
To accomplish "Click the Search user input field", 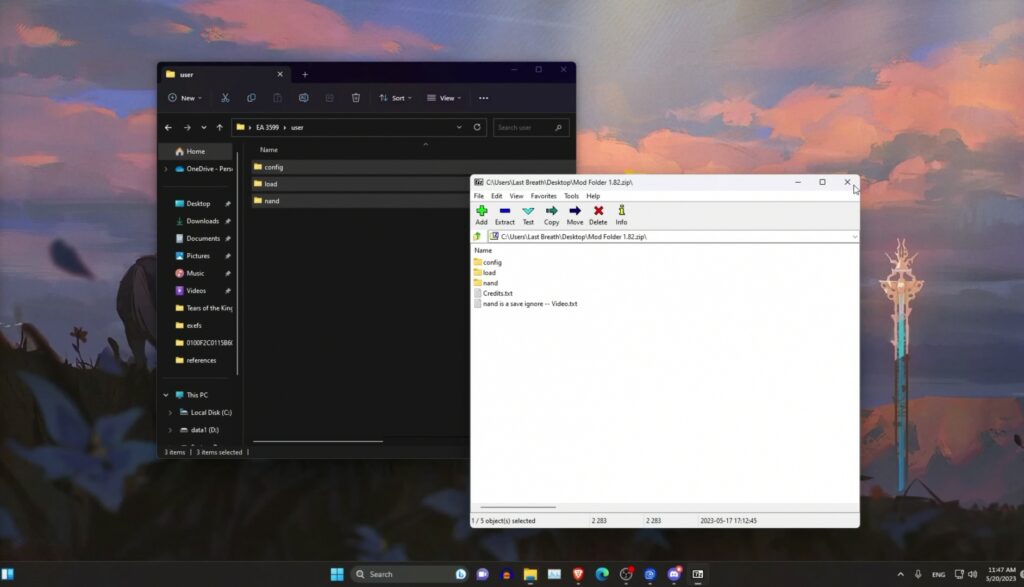I will (x=530, y=127).
